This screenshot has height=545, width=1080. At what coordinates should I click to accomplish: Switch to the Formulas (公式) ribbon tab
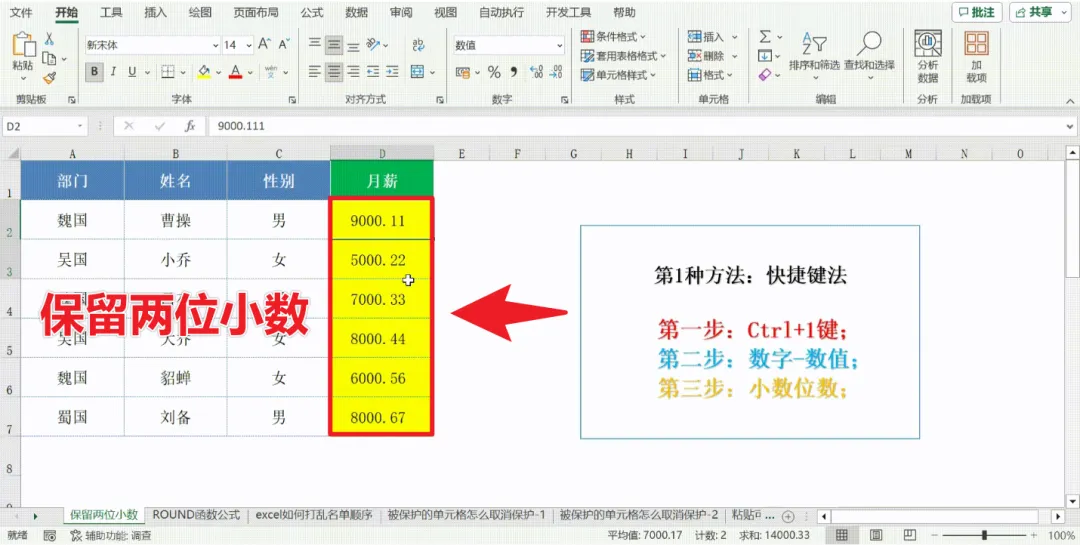coord(312,12)
